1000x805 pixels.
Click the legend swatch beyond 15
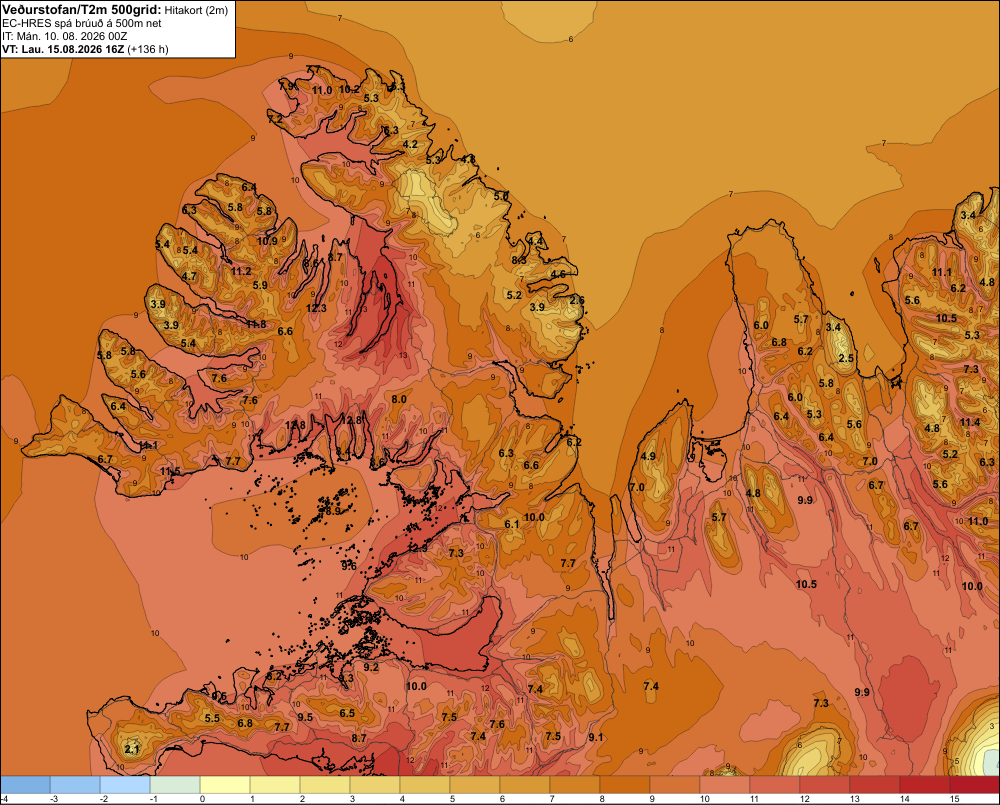coord(974,785)
